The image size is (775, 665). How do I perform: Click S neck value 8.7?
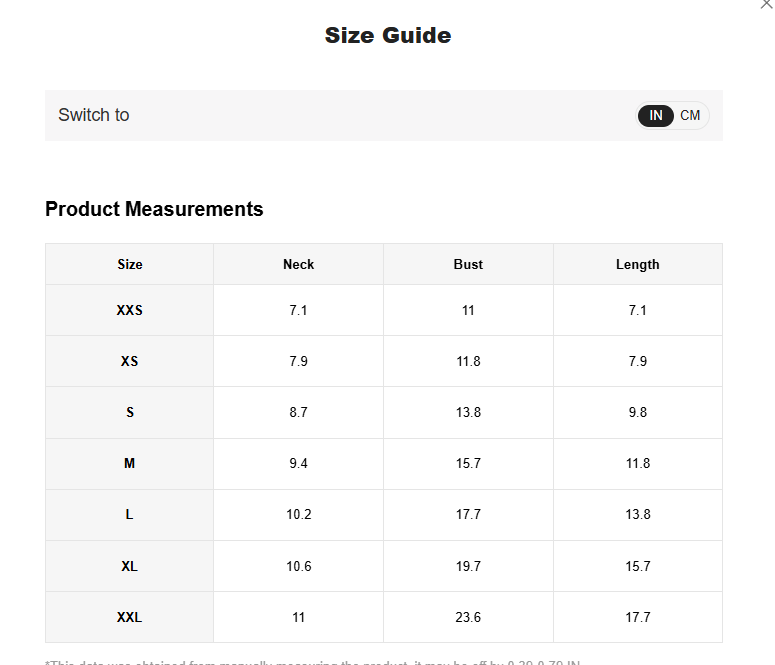coord(299,412)
